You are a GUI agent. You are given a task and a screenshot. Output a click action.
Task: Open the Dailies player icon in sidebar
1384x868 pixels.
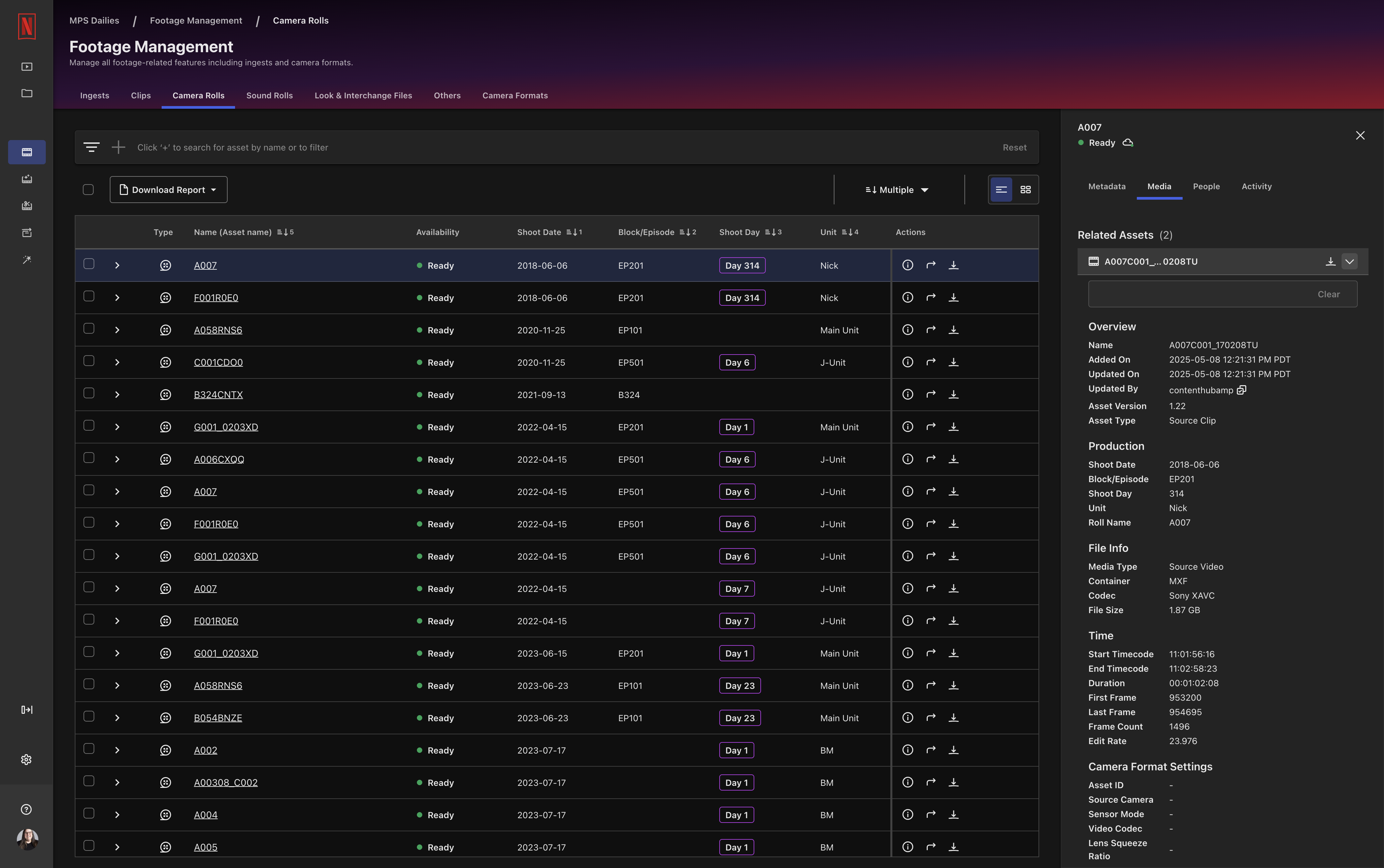pos(26,66)
